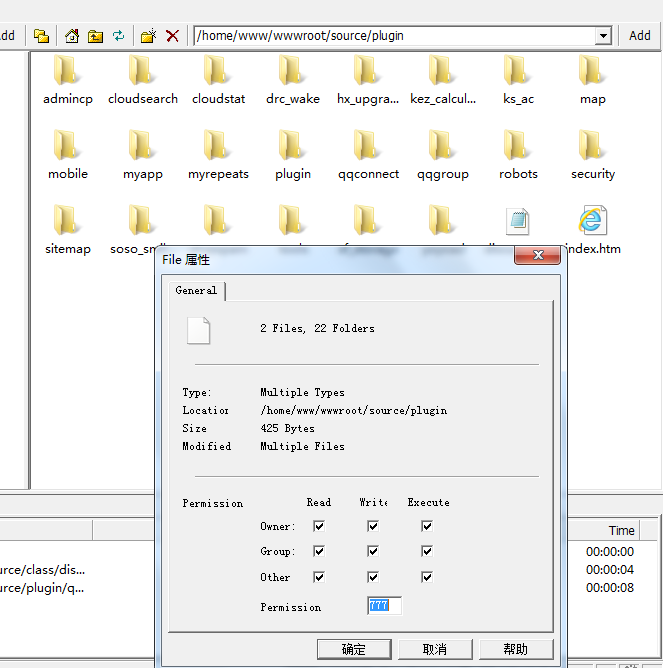Go up one folder level icon
This screenshot has height=668, width=663.
95,36
